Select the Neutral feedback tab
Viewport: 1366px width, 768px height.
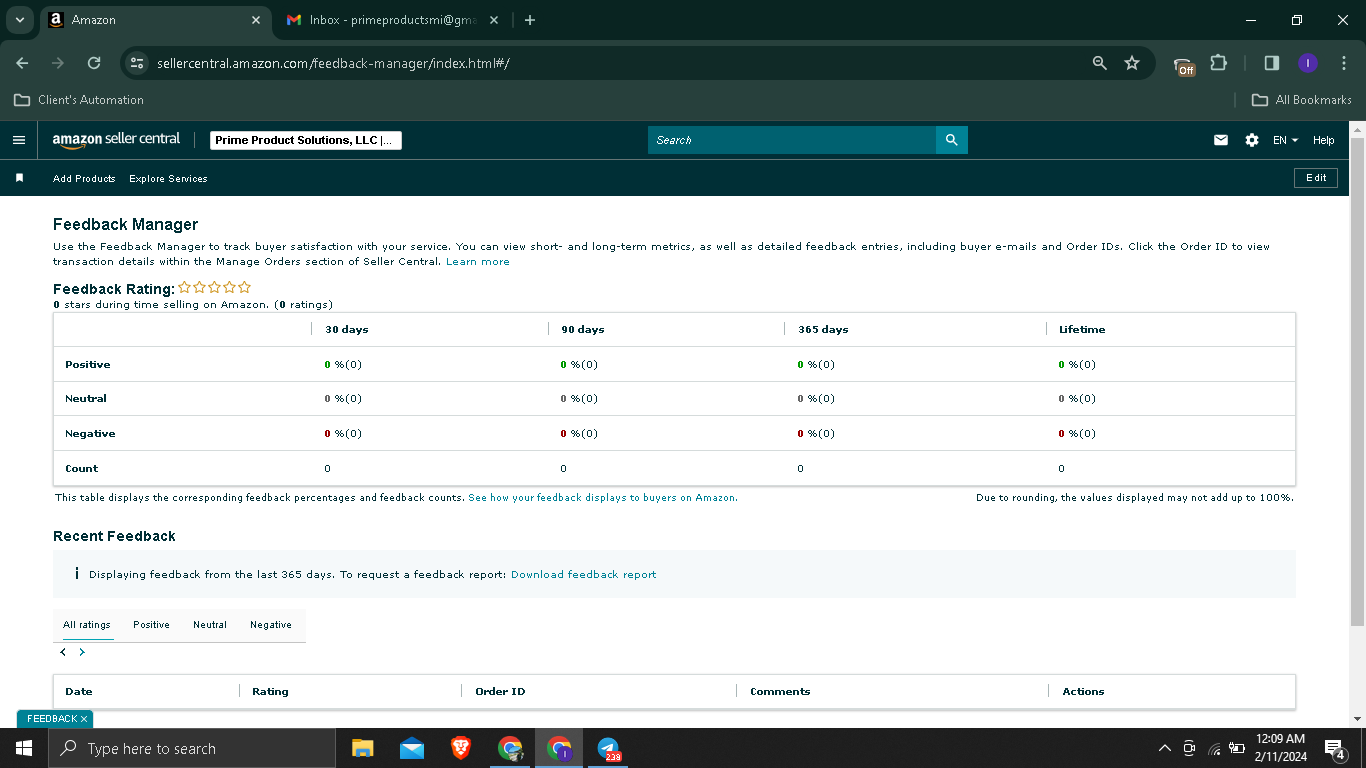pyautogui.click(x=210, y=625)
